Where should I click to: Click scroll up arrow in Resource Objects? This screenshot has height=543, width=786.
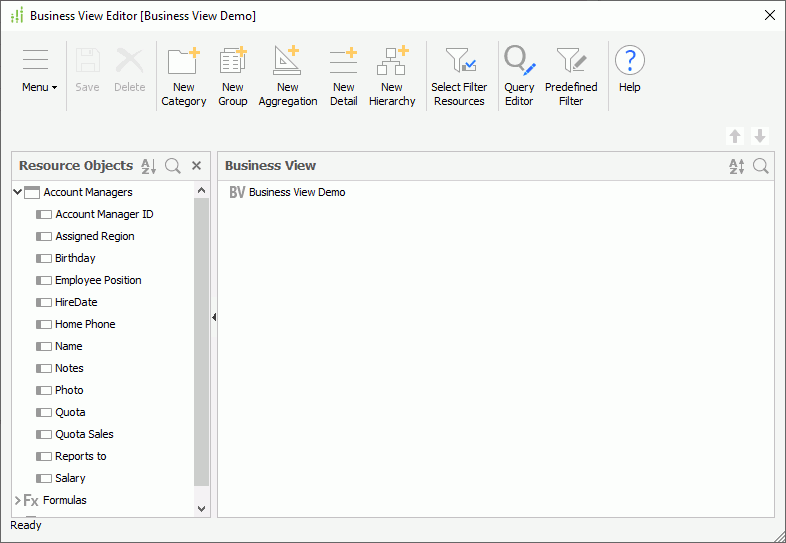(202, 190)
